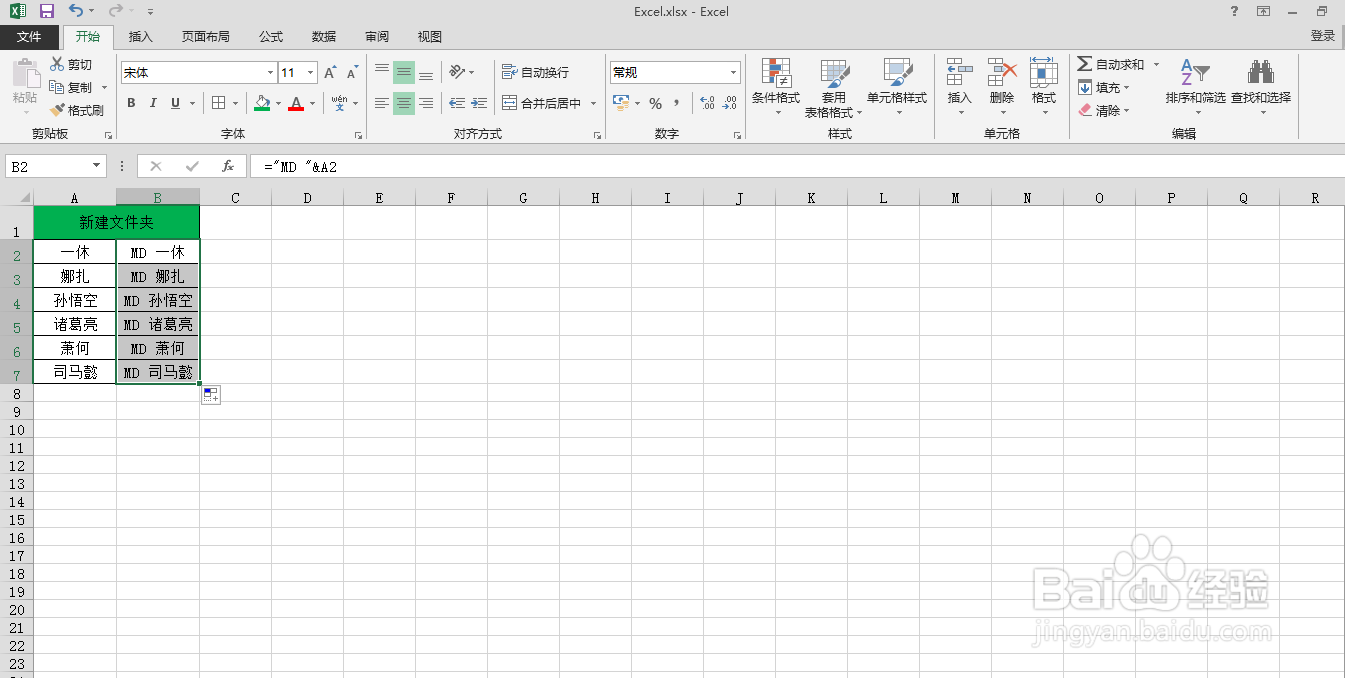Click the Delete cells (删除) icon
This screenshot has width=1345, height=678.
[x=1002, y=73]
